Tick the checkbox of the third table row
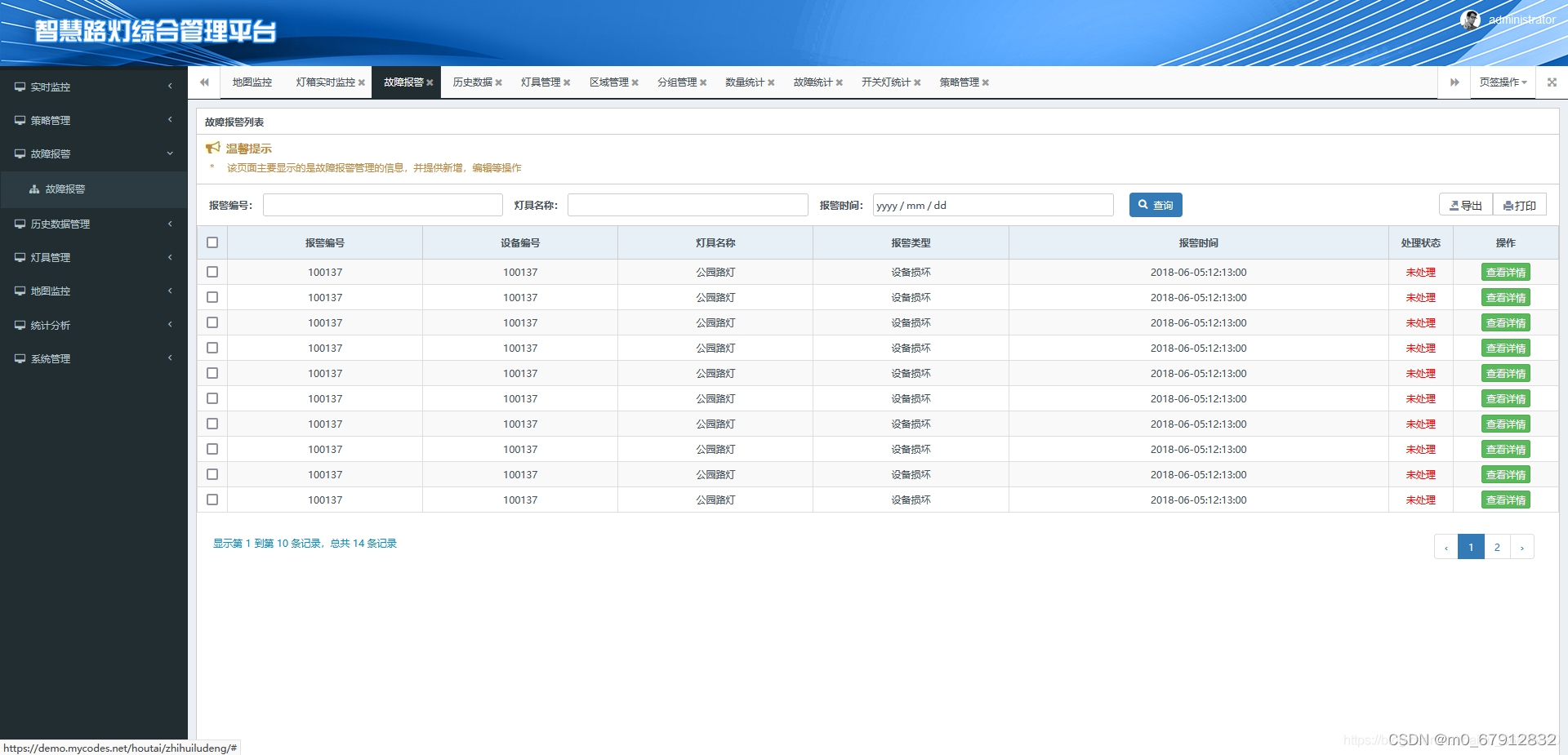The width and height of the screenshot is (1568, 755). 212,322
